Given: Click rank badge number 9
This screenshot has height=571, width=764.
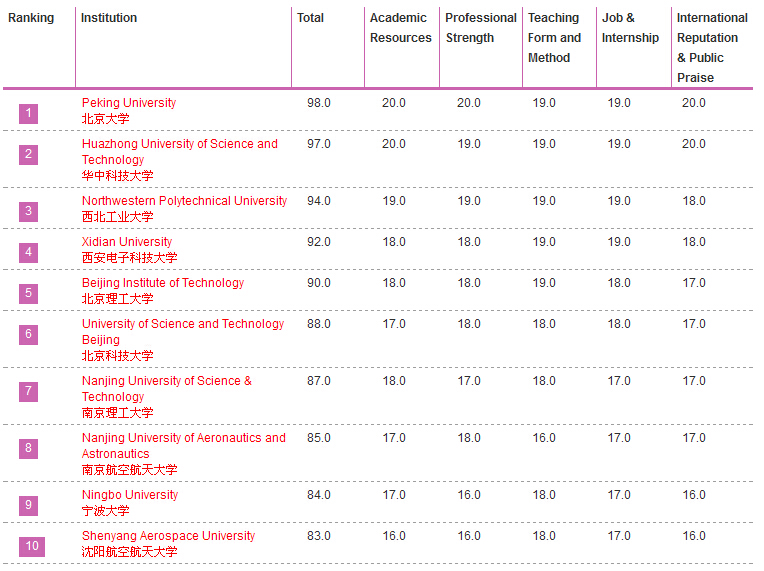Looking at the screenshot, I should pos(28,505).
